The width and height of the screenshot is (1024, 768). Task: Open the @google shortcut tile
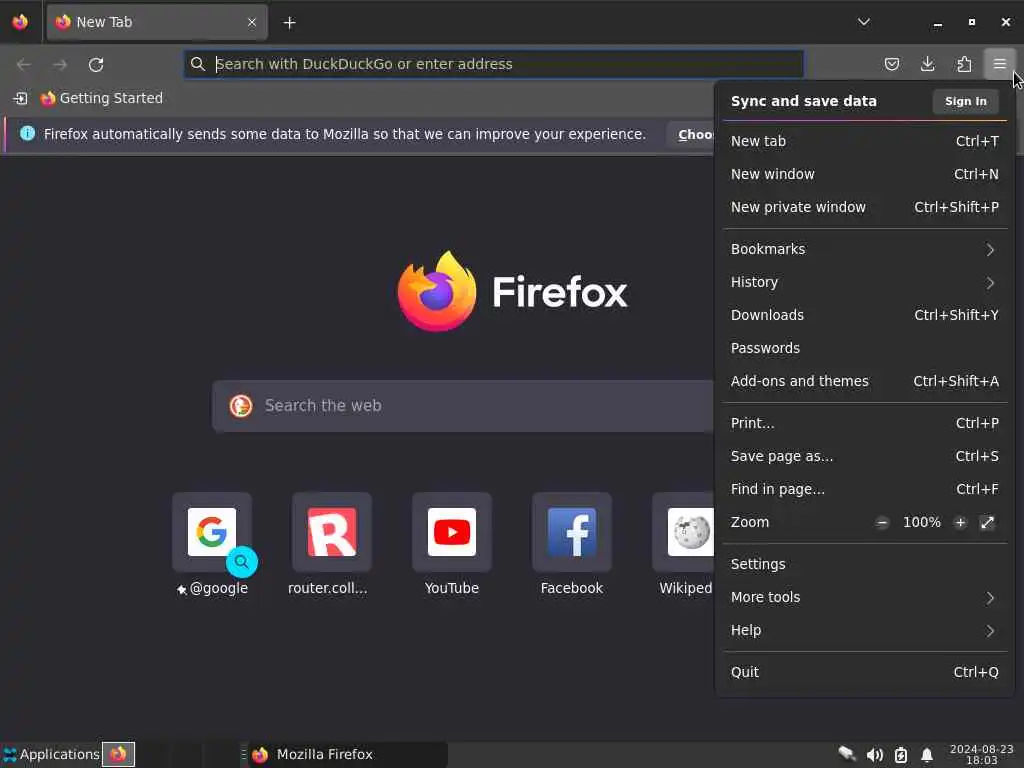212,545
